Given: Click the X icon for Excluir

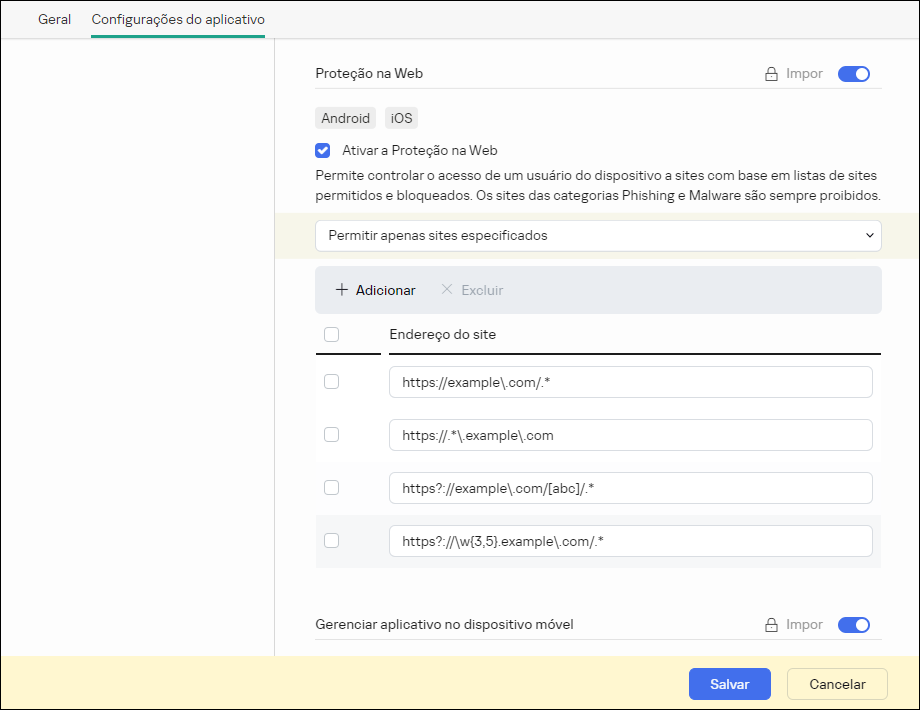Looking at the screenshot, I should [x=447, y=290].
